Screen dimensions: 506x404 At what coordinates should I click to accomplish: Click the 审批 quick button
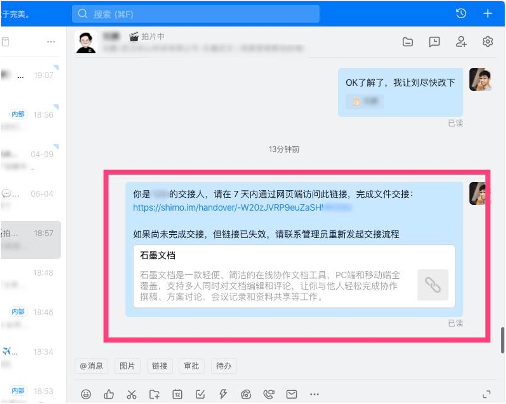coord(191,366)
